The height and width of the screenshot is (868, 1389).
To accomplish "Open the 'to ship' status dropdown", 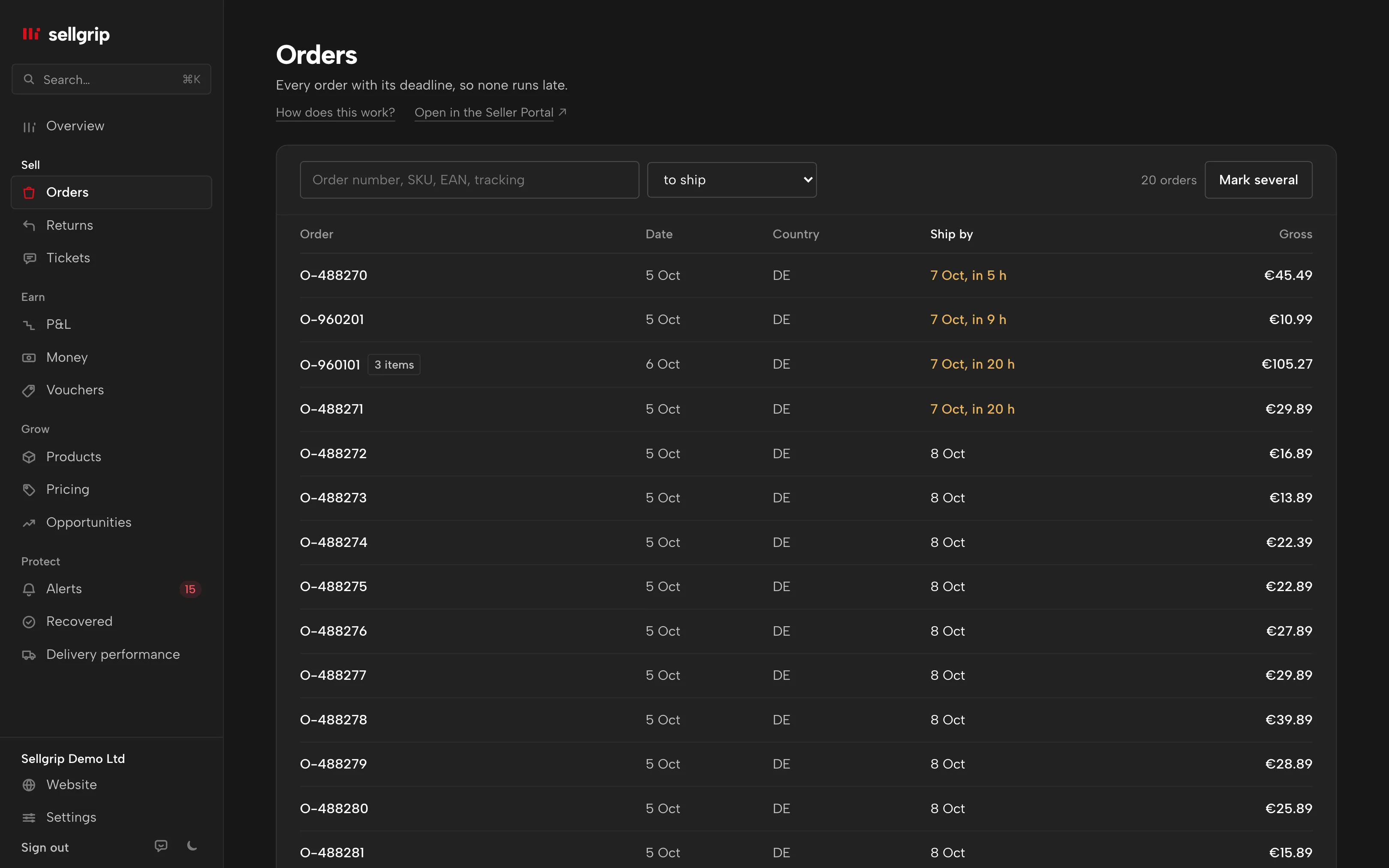I will [732, 180].
